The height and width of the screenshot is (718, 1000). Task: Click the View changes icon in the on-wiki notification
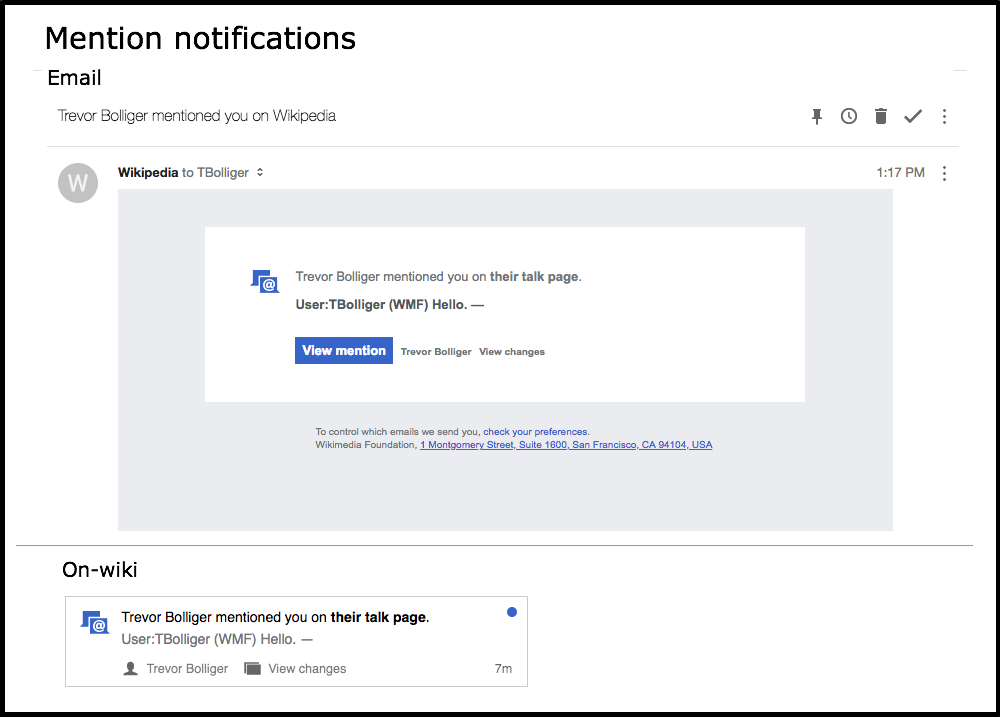pos(253,668)
